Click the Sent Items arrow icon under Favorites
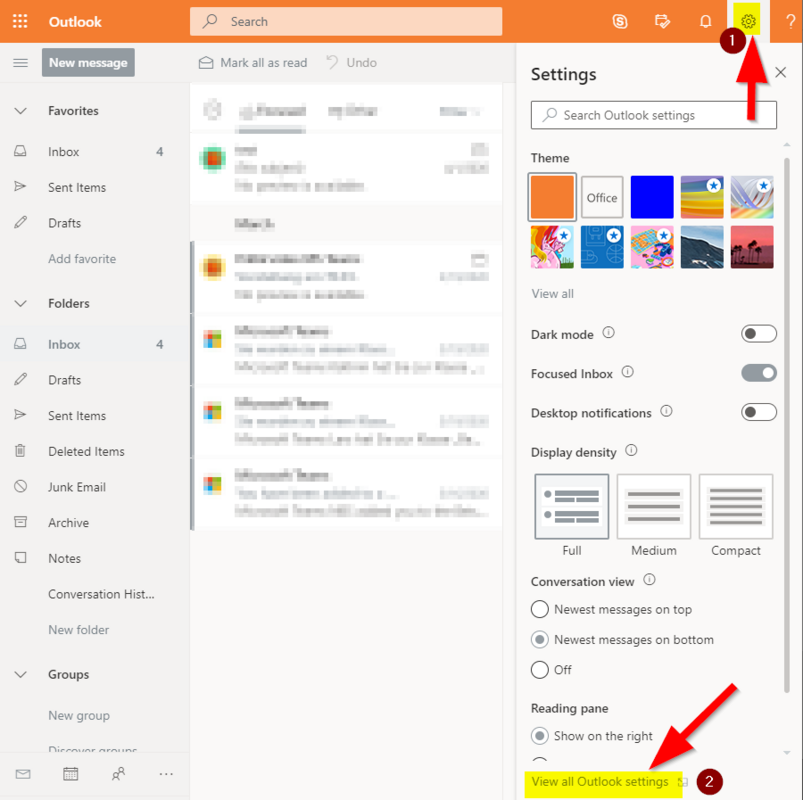 tap(20, 186)
